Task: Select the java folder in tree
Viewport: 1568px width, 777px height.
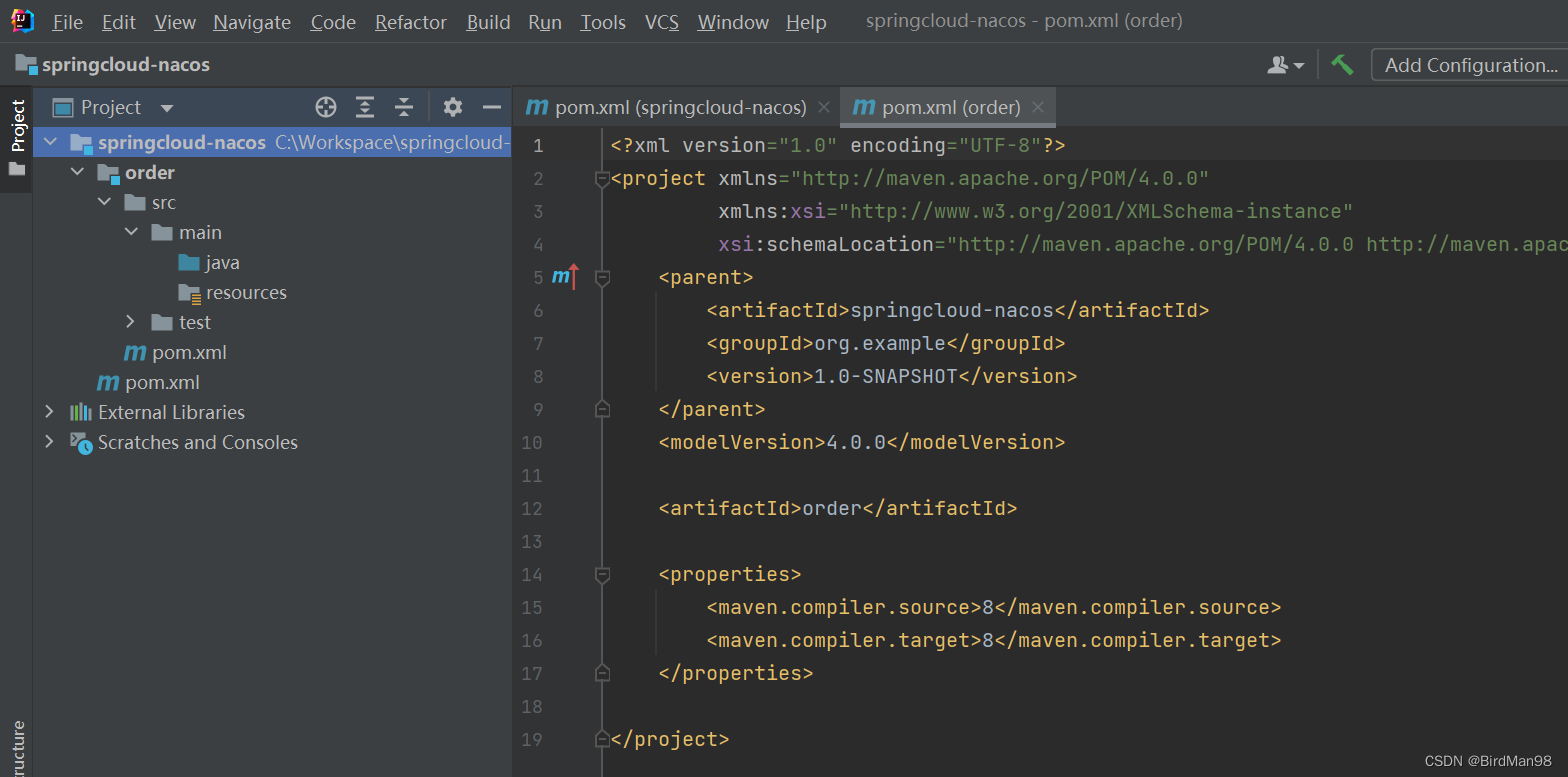Action: click(x=222, y=262)
